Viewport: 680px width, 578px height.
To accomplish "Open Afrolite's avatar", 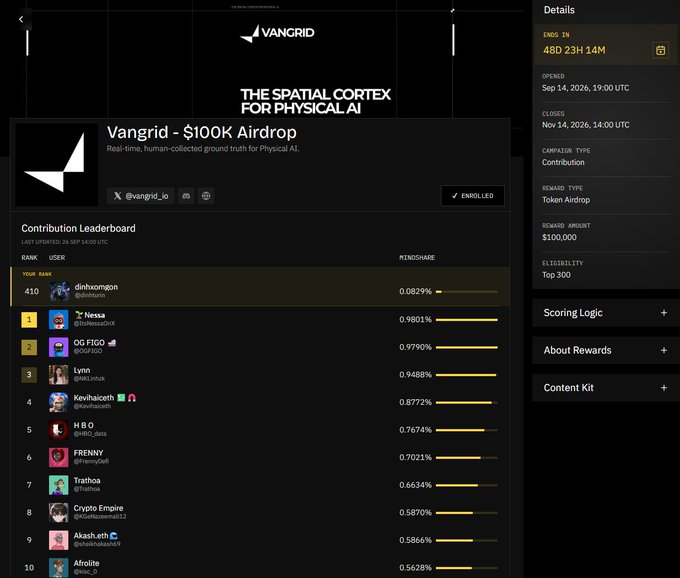I will 59,568.
